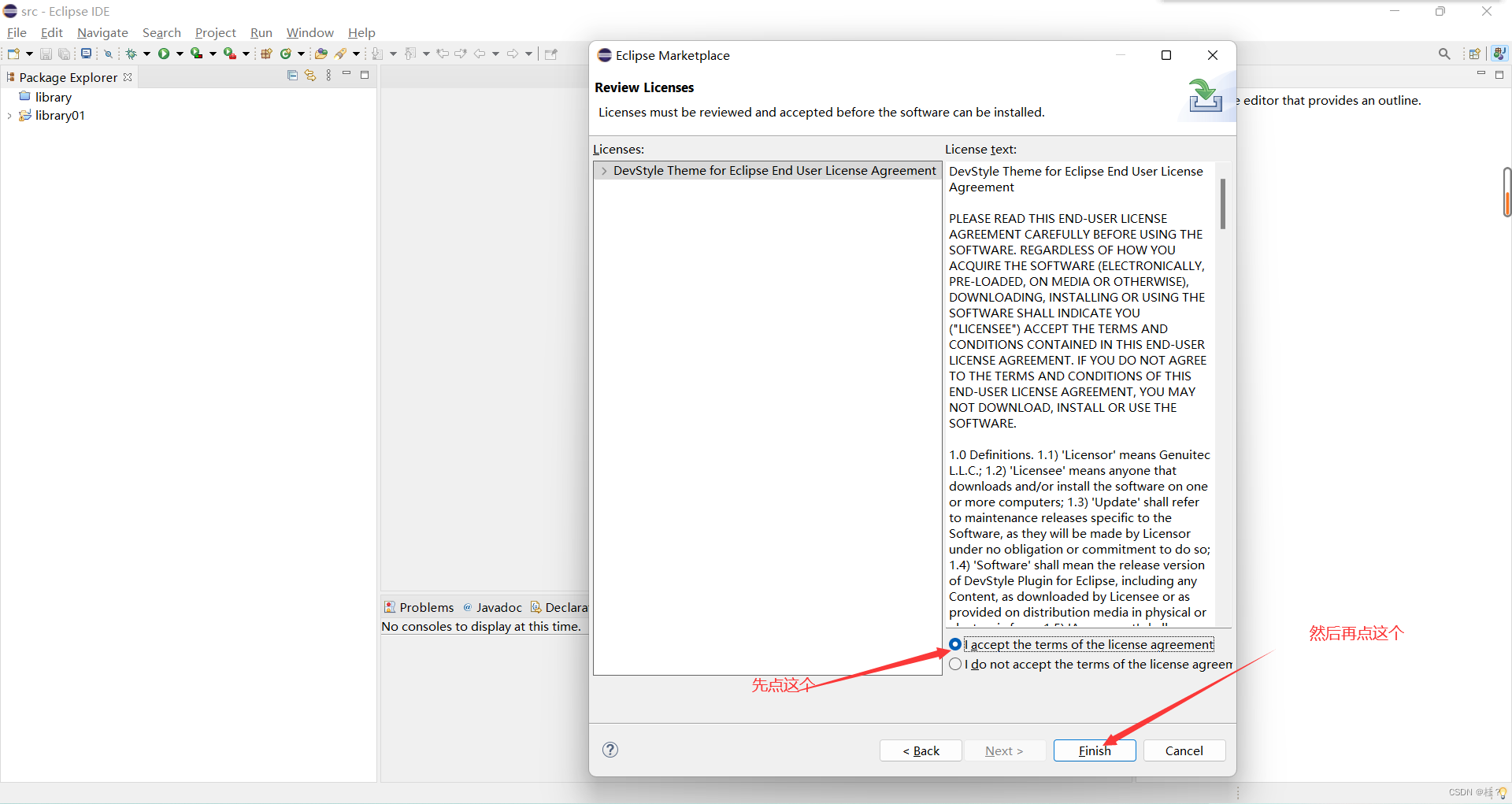Click the Forward navigation arrow icon
This screenshot has height=804, width=1512.
coord(513,54)
